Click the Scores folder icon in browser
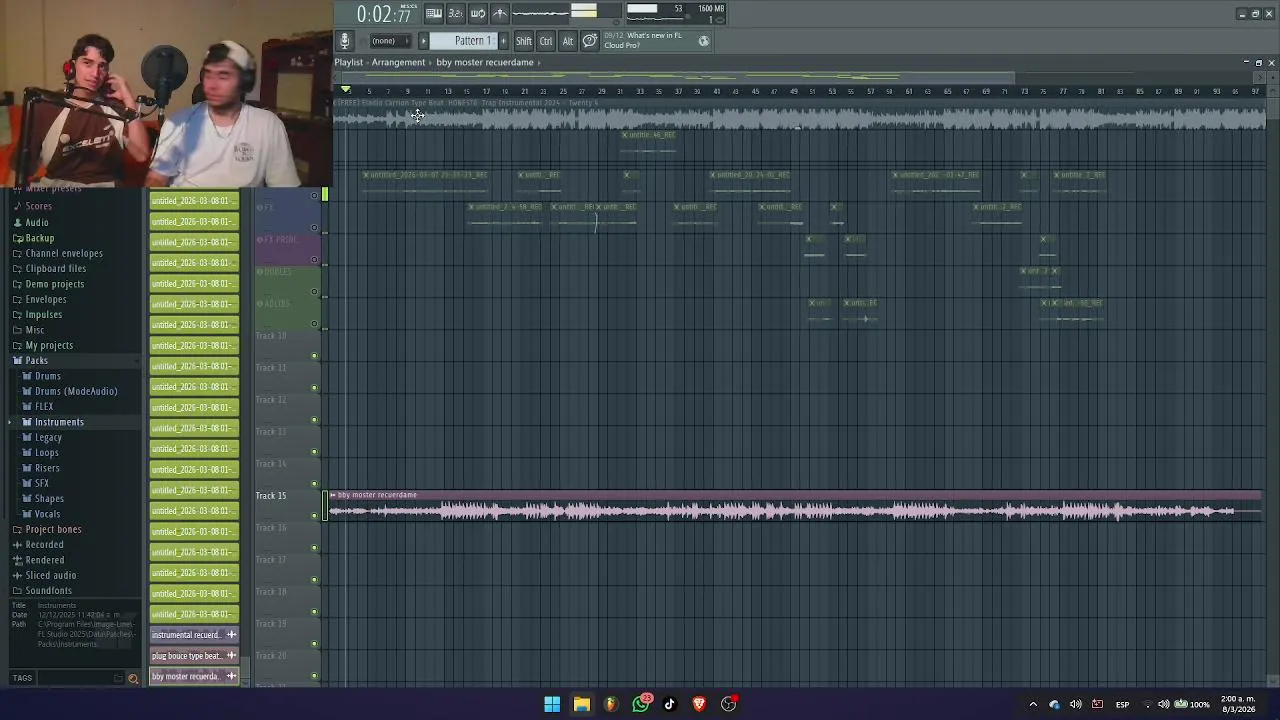1280x720 pixels. pyautogui.click(x=18, y=207)
